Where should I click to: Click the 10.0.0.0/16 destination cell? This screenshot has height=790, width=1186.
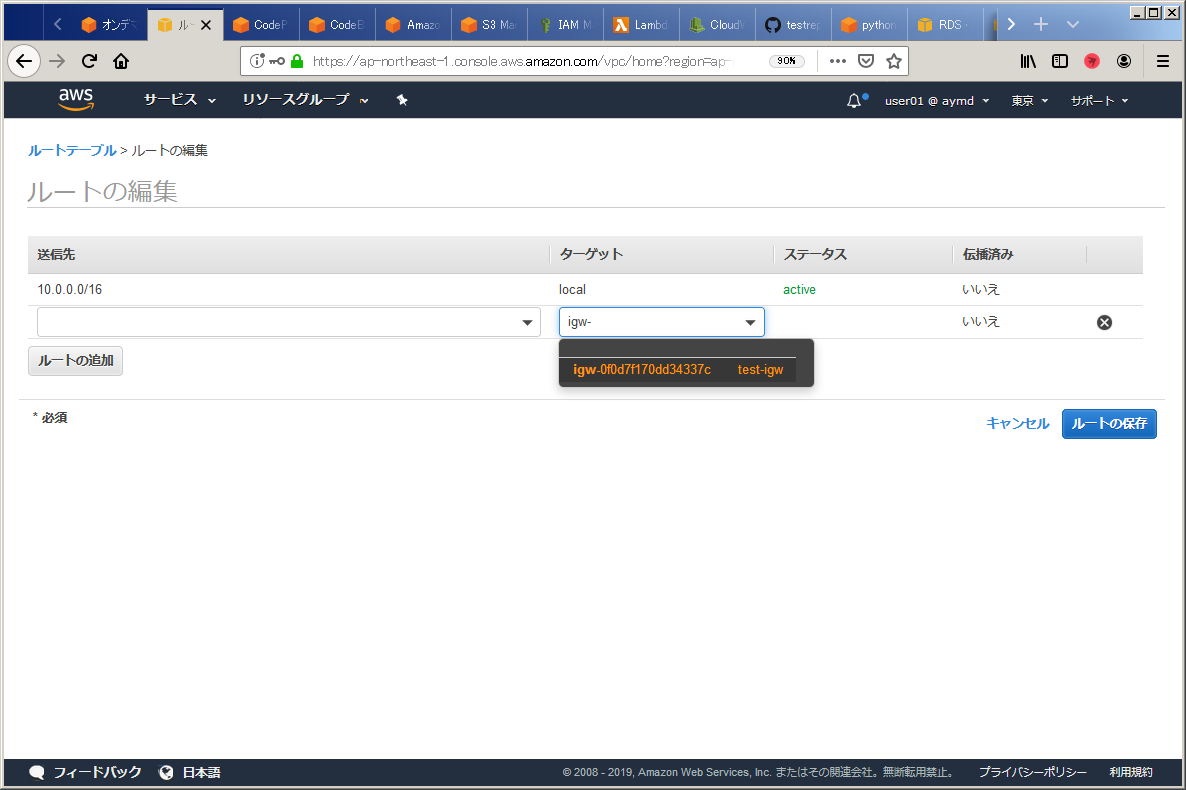pos(70,289)
